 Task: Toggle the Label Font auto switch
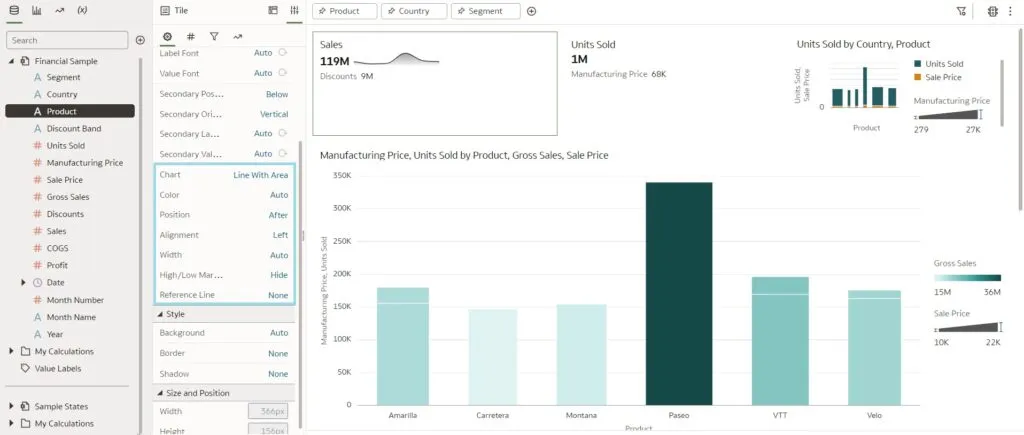click(x=283, y=52)
